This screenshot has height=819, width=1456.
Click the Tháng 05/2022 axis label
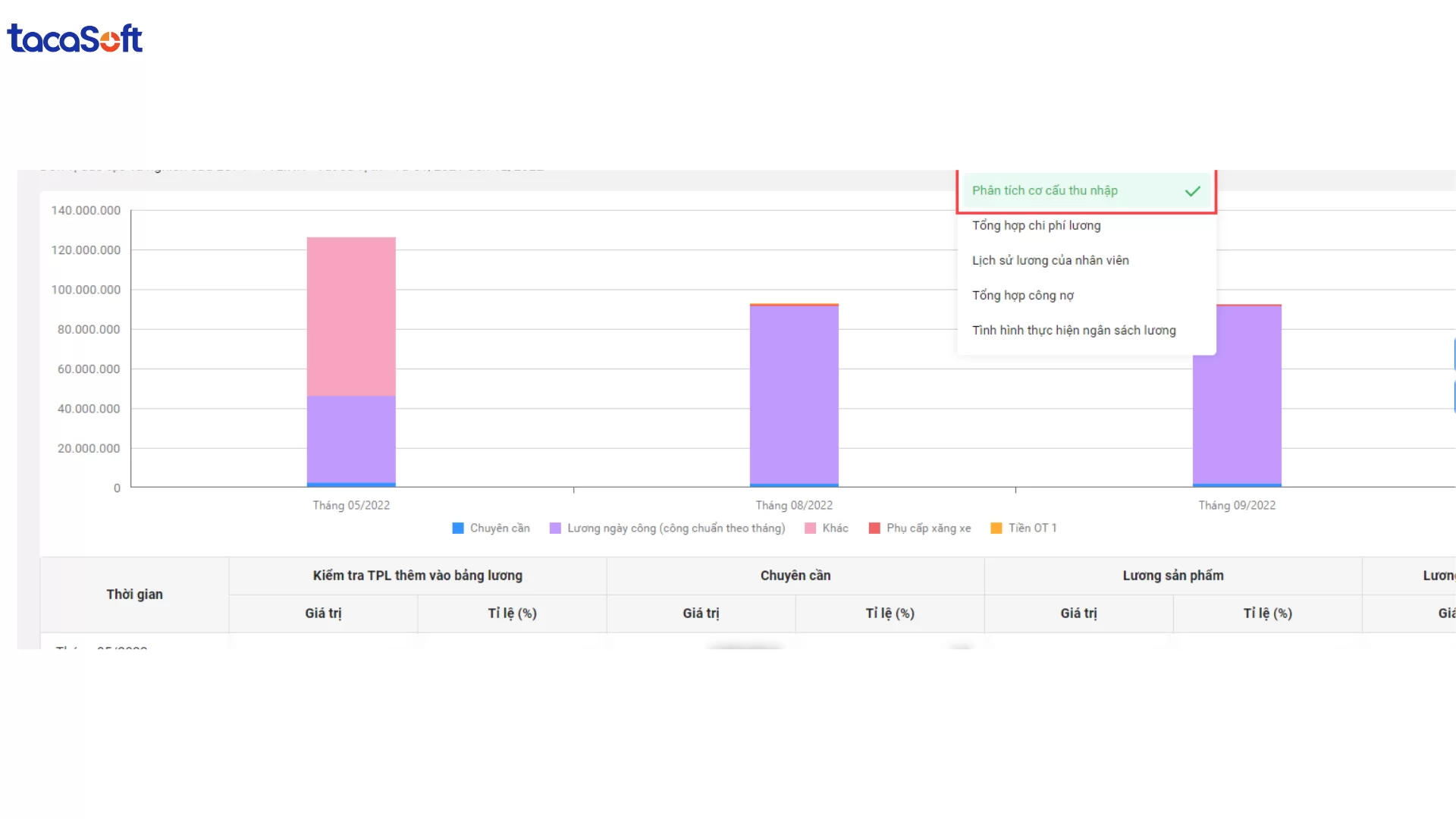(351, 506)
